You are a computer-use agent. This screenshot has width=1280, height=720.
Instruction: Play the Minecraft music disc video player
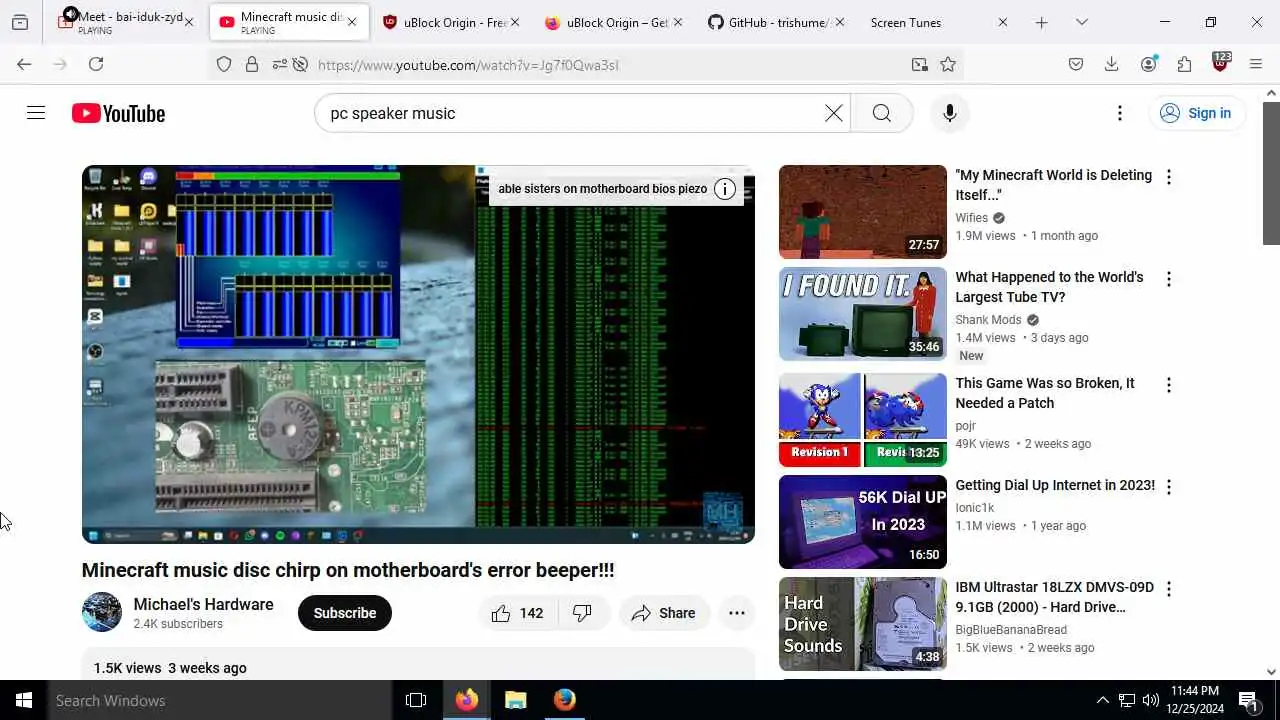tap(418, 354)
